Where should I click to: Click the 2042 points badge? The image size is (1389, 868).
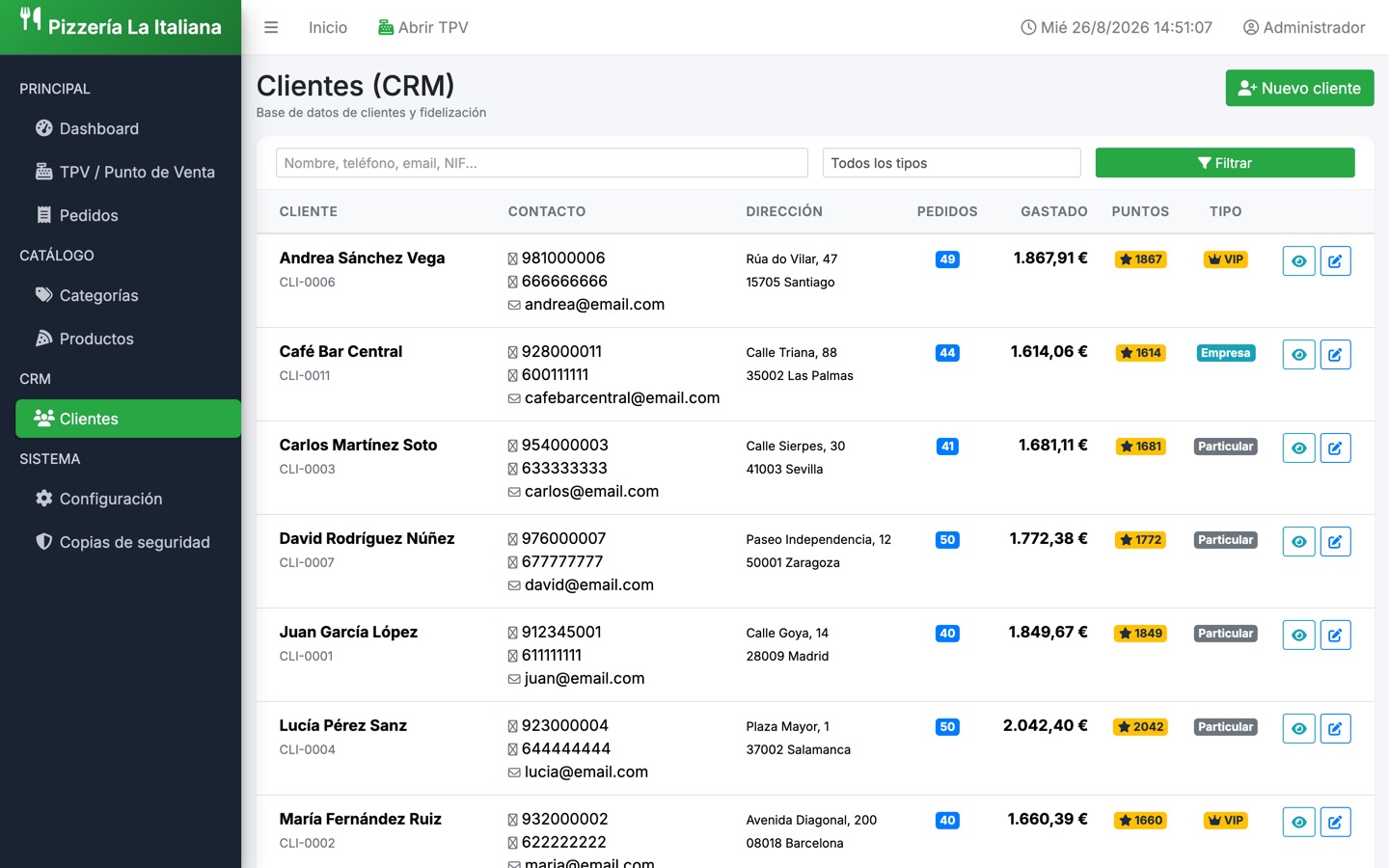point(1140,727)
